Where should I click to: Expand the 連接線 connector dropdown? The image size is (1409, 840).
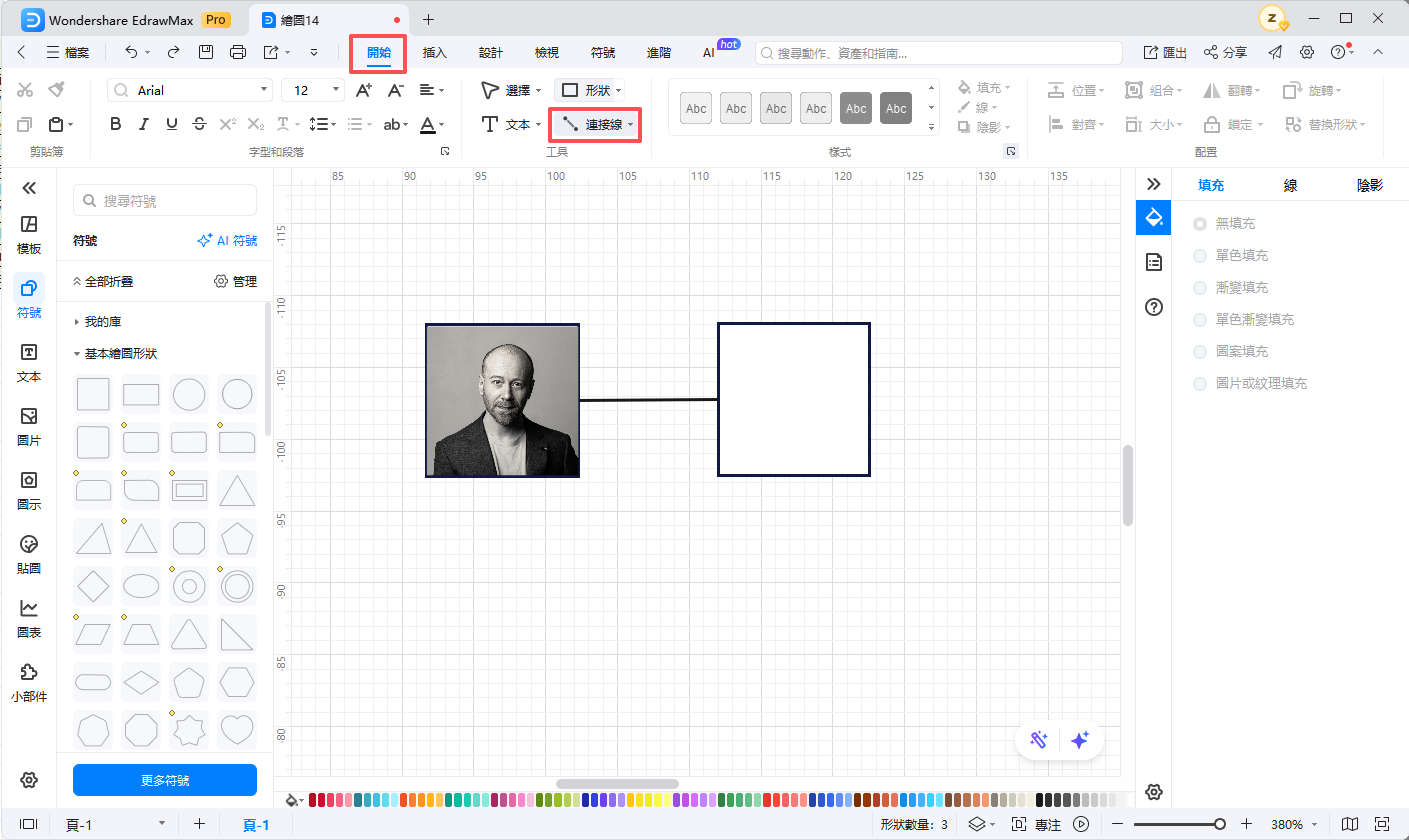tap(630, 125)
